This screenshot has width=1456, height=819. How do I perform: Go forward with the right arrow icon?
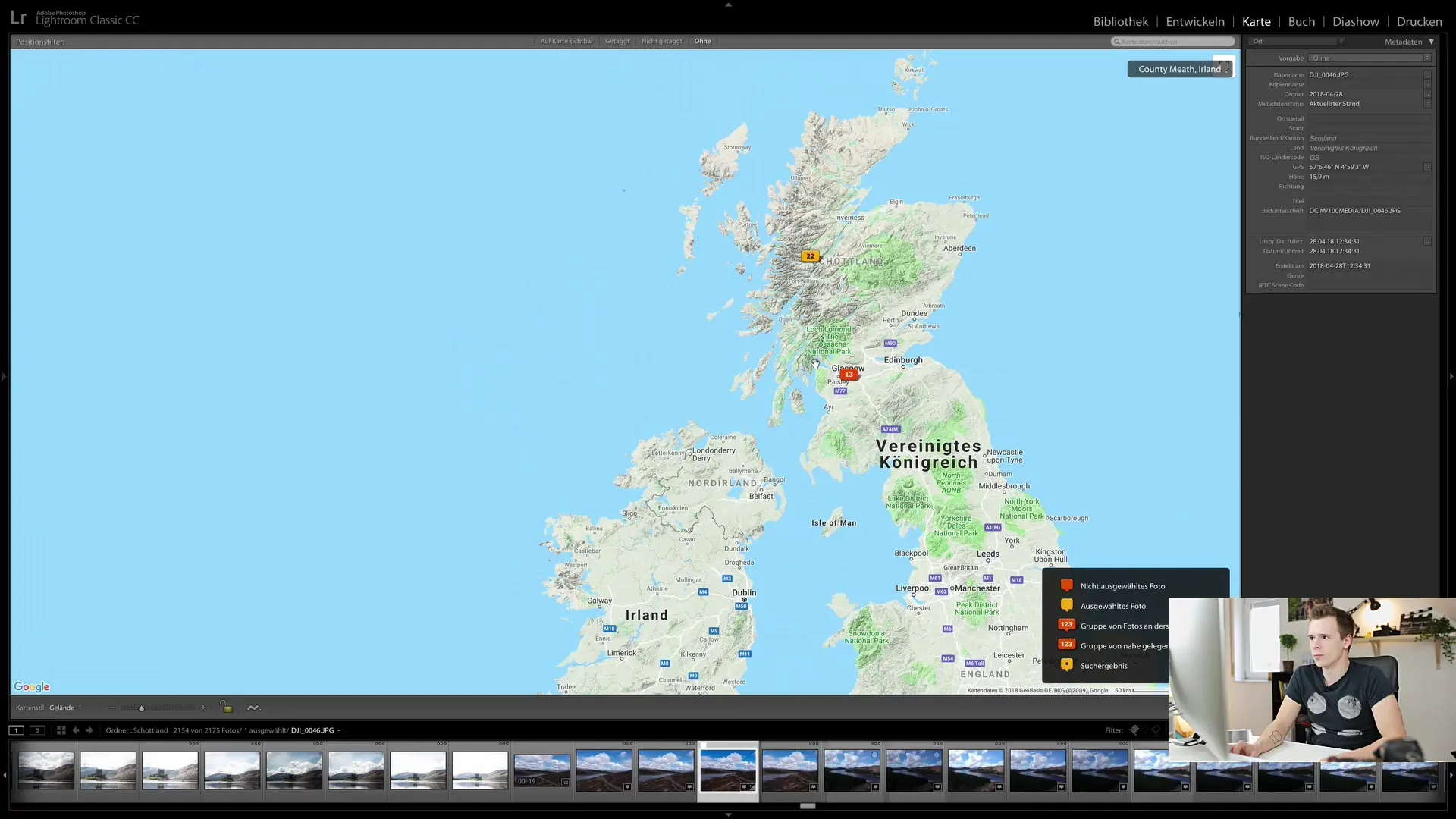89,730
